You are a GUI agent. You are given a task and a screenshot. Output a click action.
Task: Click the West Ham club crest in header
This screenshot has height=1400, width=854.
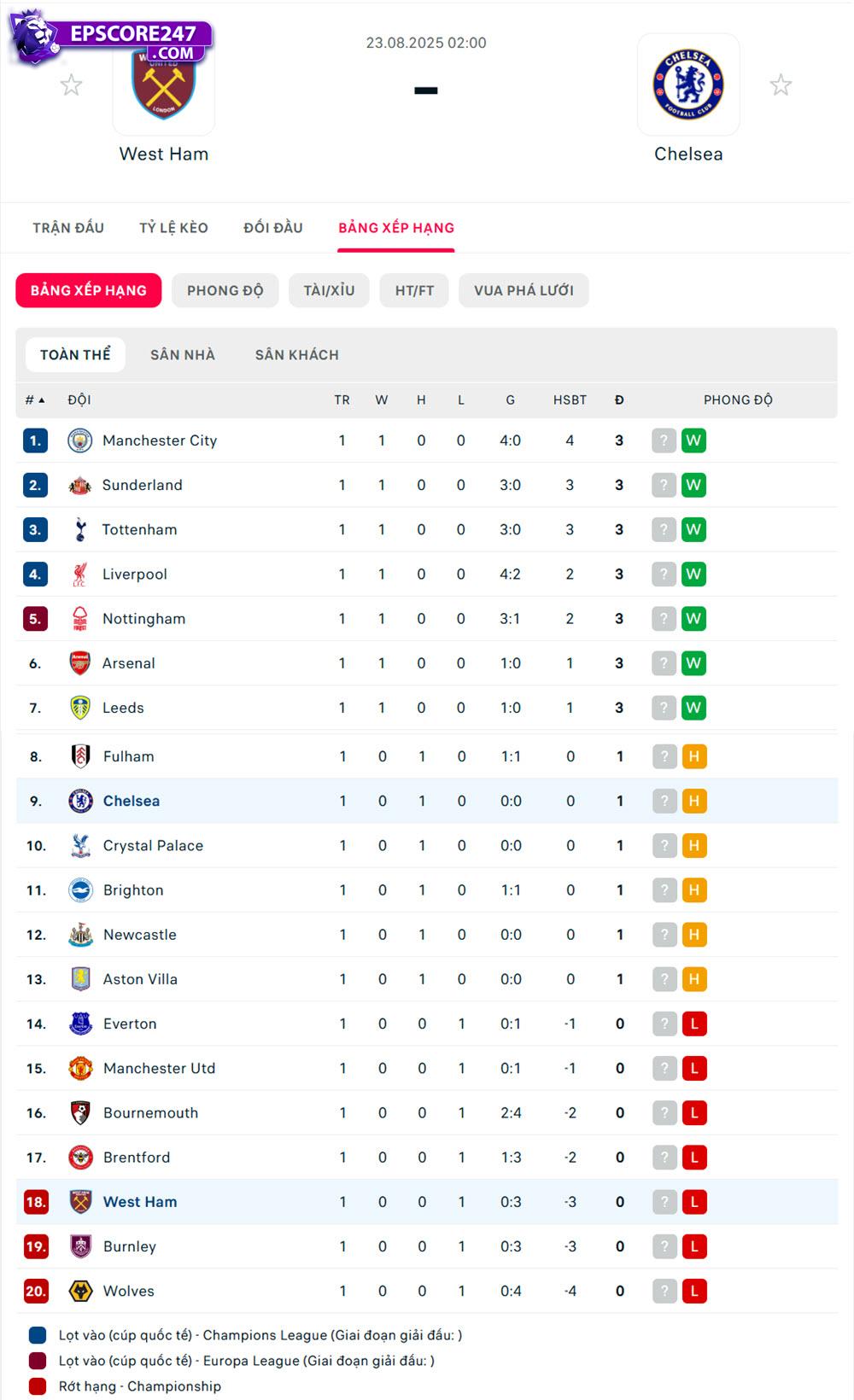click(x=163, y=86)
